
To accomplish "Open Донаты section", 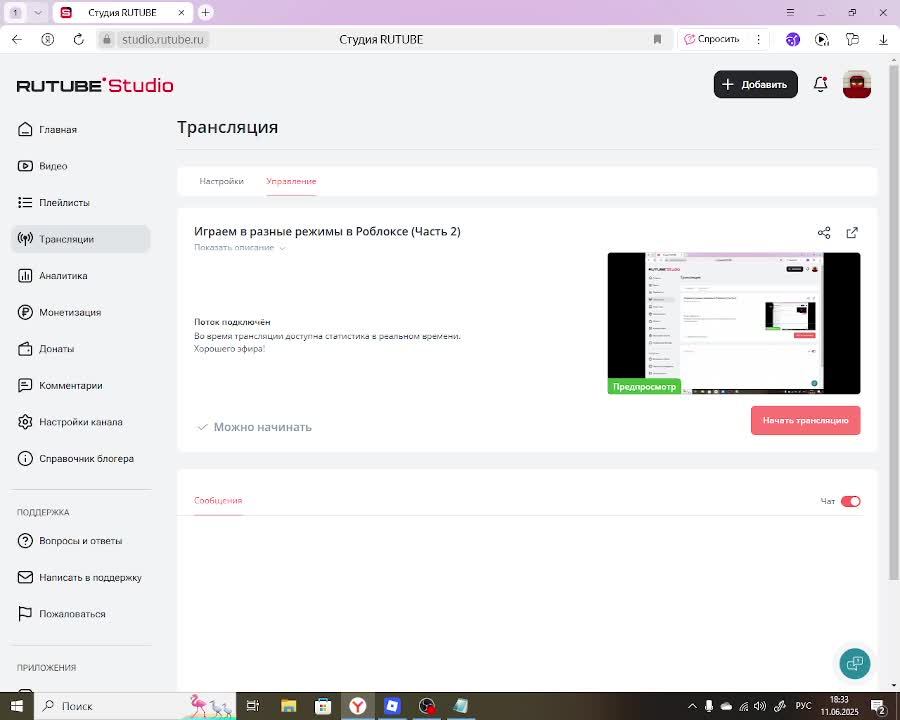I will click(46, 349).
